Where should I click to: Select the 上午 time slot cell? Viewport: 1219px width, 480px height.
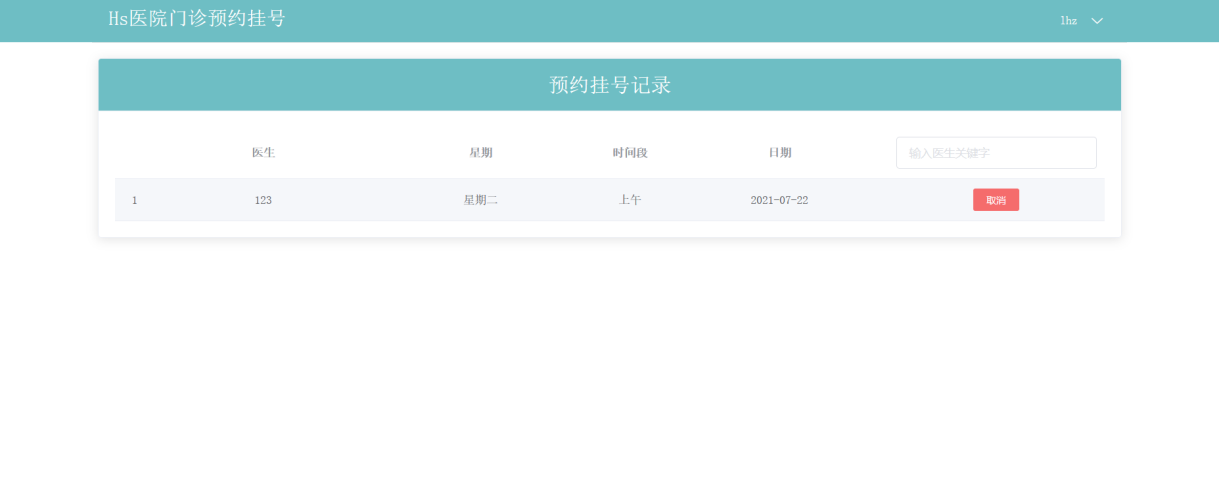(630, 200)
